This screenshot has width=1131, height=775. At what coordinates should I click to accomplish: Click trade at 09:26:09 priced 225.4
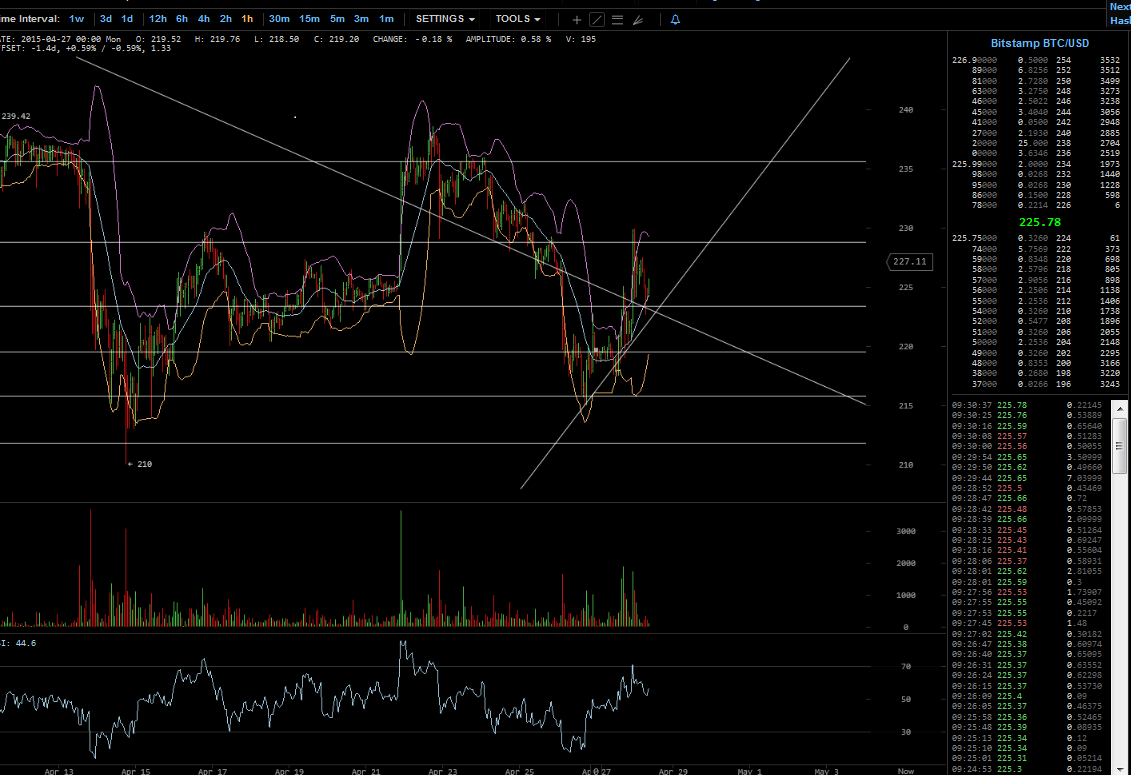1027,696
